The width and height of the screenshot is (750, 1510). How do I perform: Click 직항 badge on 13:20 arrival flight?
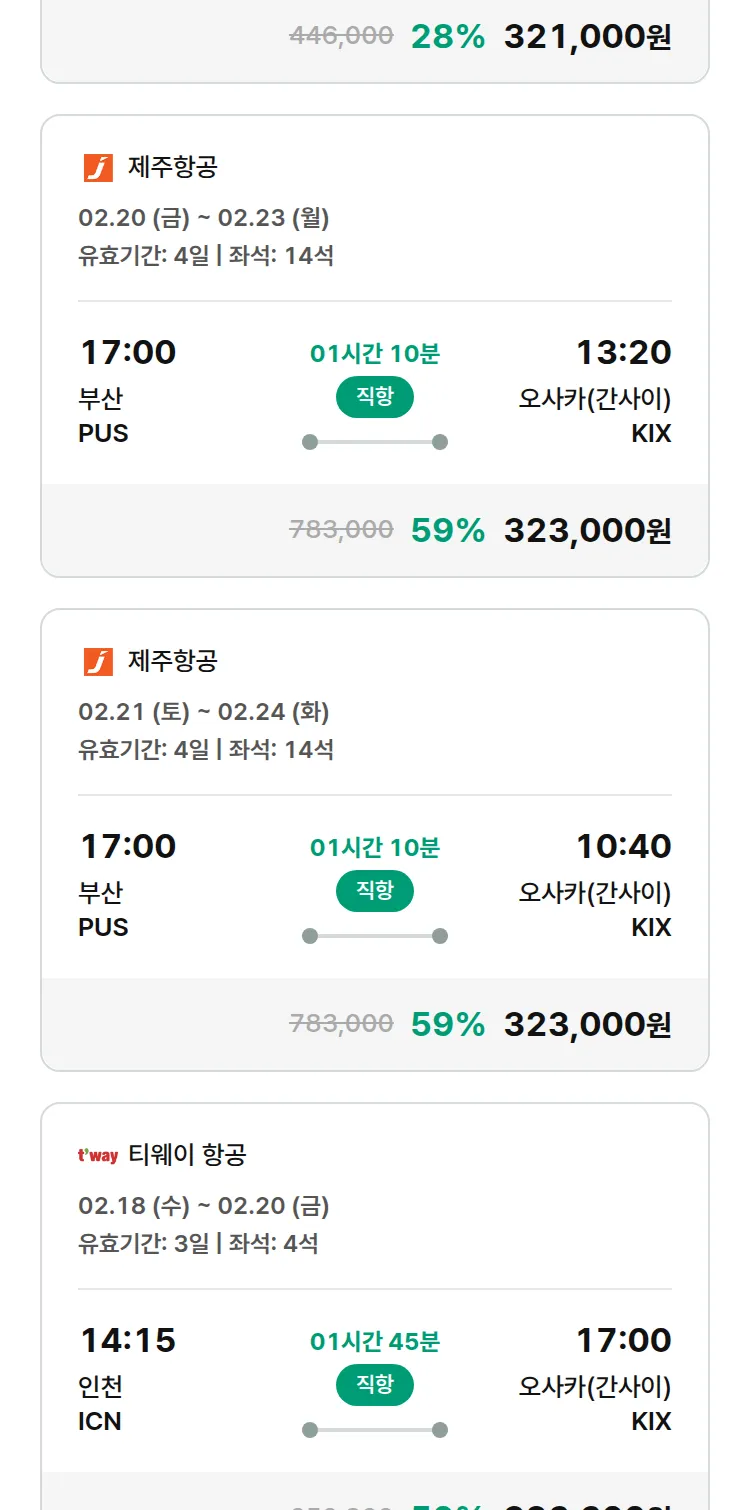374,397
